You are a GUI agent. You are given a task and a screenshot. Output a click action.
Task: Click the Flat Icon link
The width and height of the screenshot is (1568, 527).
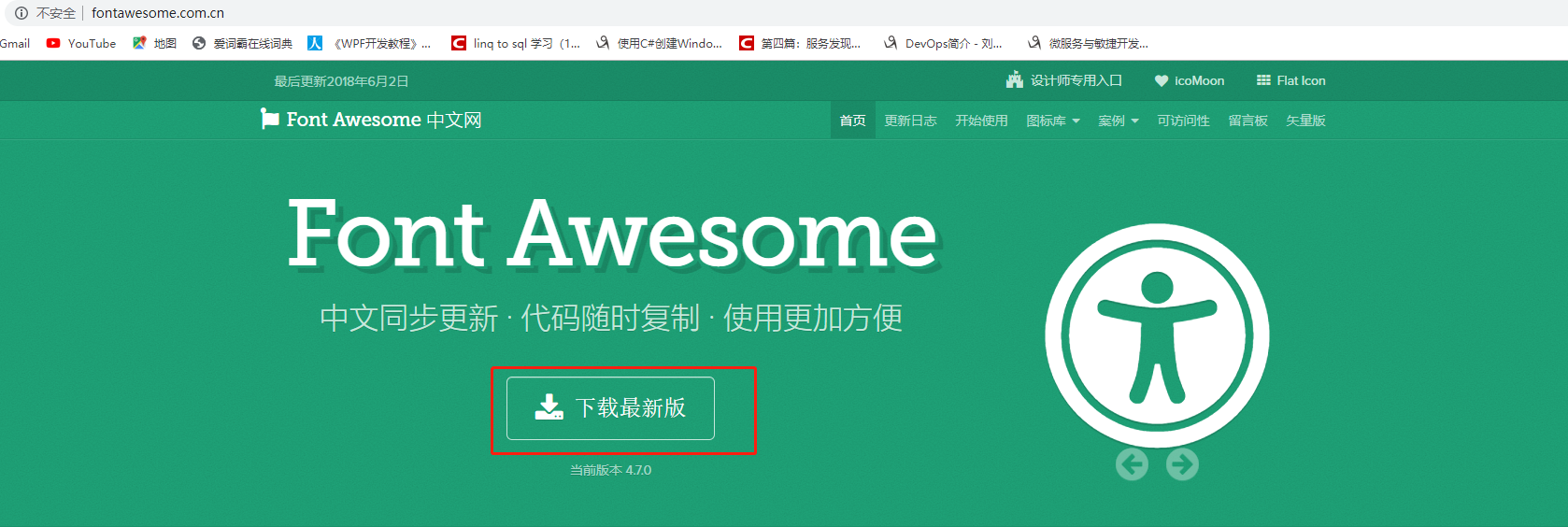1290,80
